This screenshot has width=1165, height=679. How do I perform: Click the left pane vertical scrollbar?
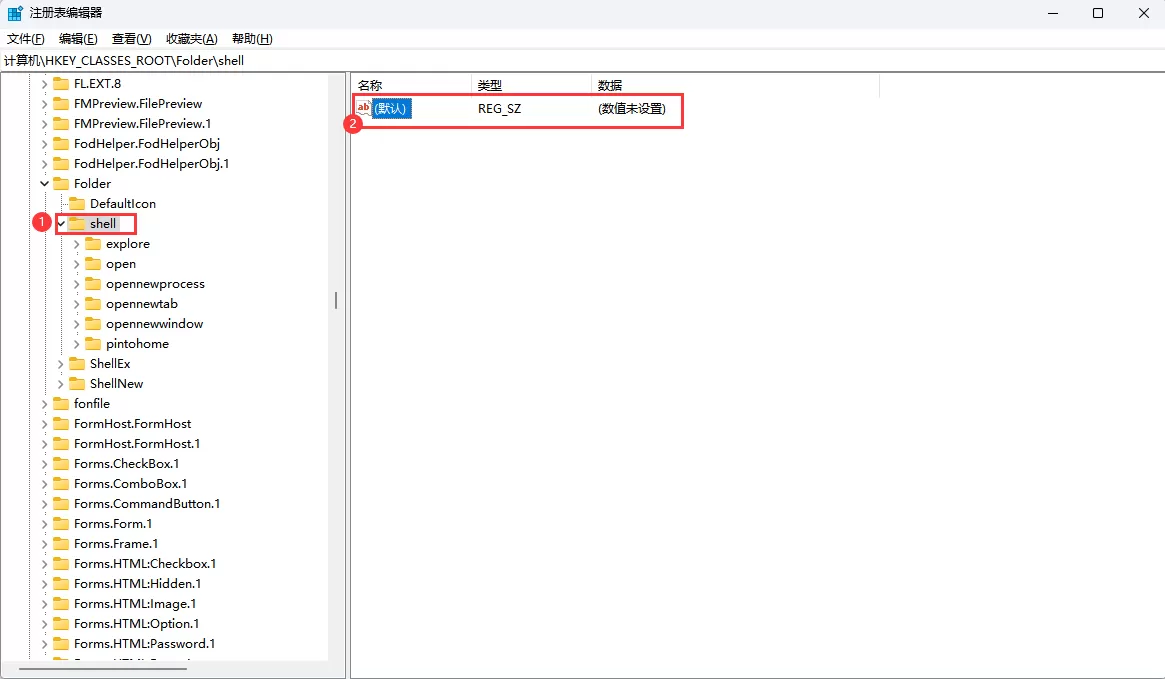coord(336,300)
